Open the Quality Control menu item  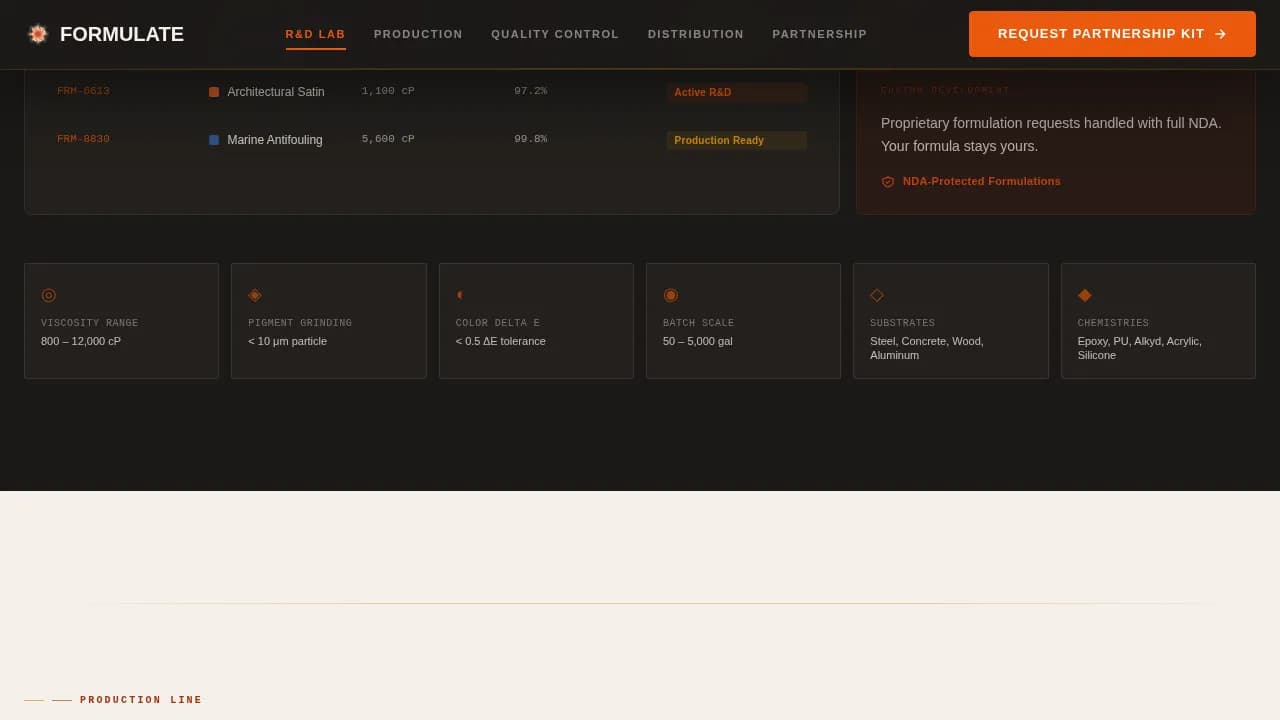(x=555, y=33)
